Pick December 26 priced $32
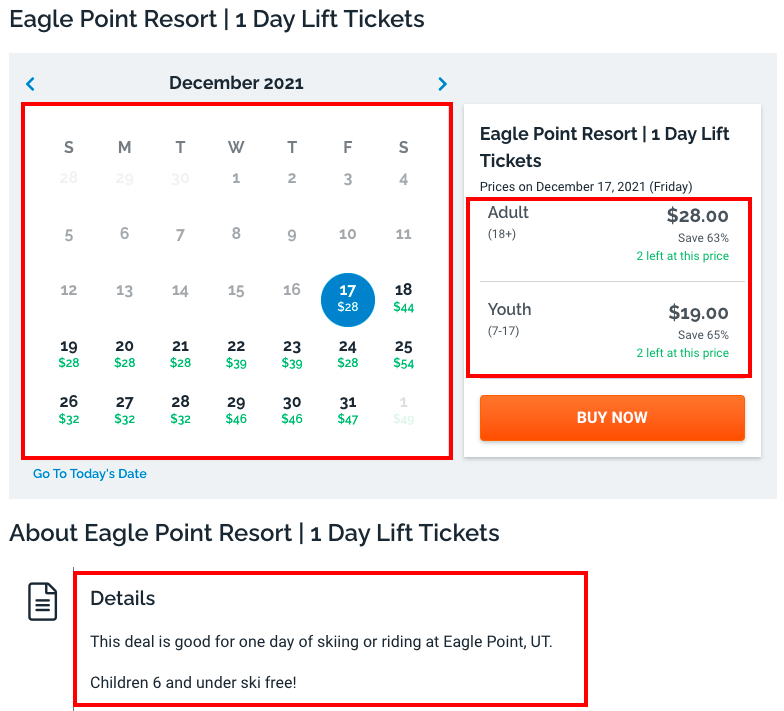 [x=69, y=410]
